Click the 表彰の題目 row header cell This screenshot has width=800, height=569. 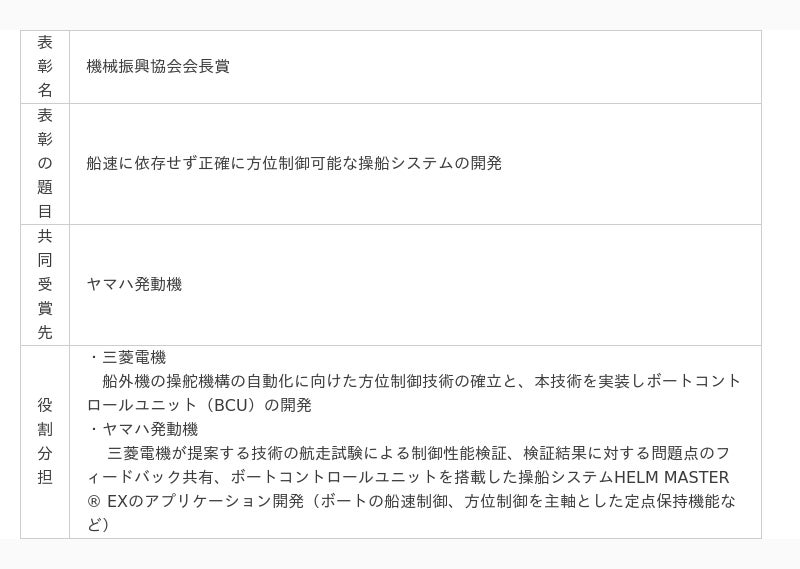tap(45, 164)
